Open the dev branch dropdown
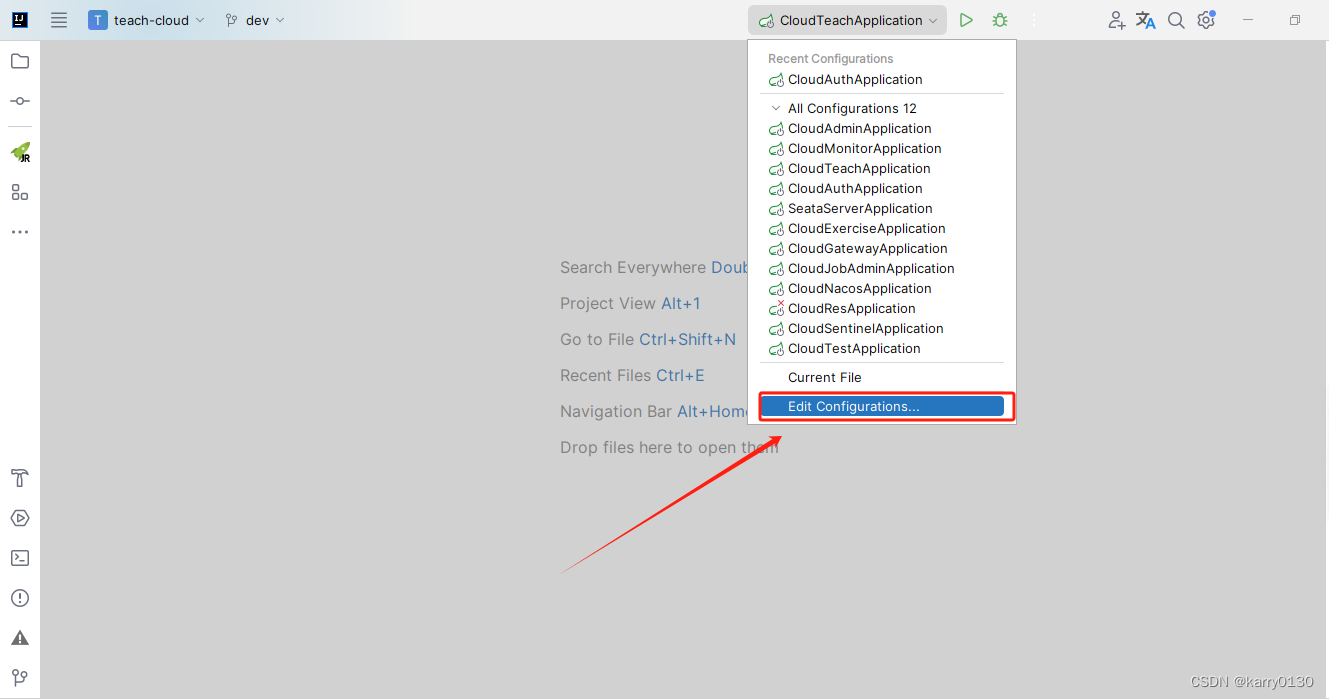 pyautogui.click(x=254, y=19)
